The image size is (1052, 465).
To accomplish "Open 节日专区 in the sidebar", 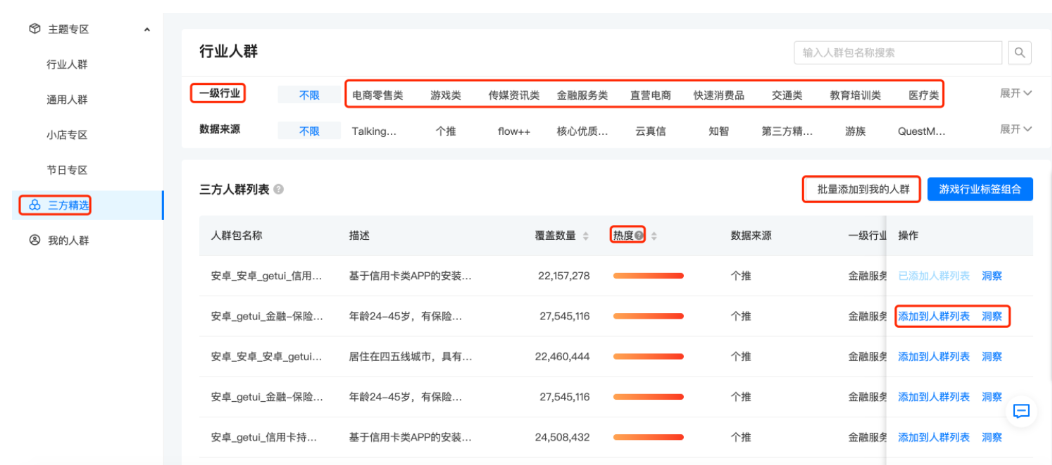I will point(67,170).
